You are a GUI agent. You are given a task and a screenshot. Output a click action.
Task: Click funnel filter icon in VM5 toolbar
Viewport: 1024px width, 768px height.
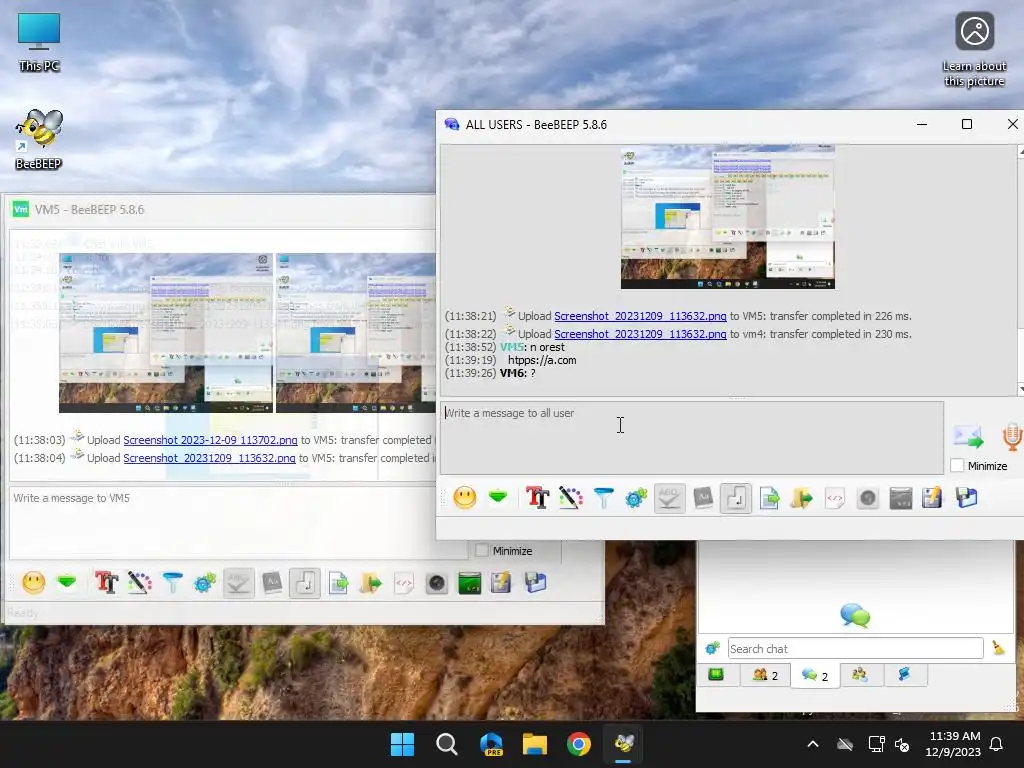[x=172, y=583]
